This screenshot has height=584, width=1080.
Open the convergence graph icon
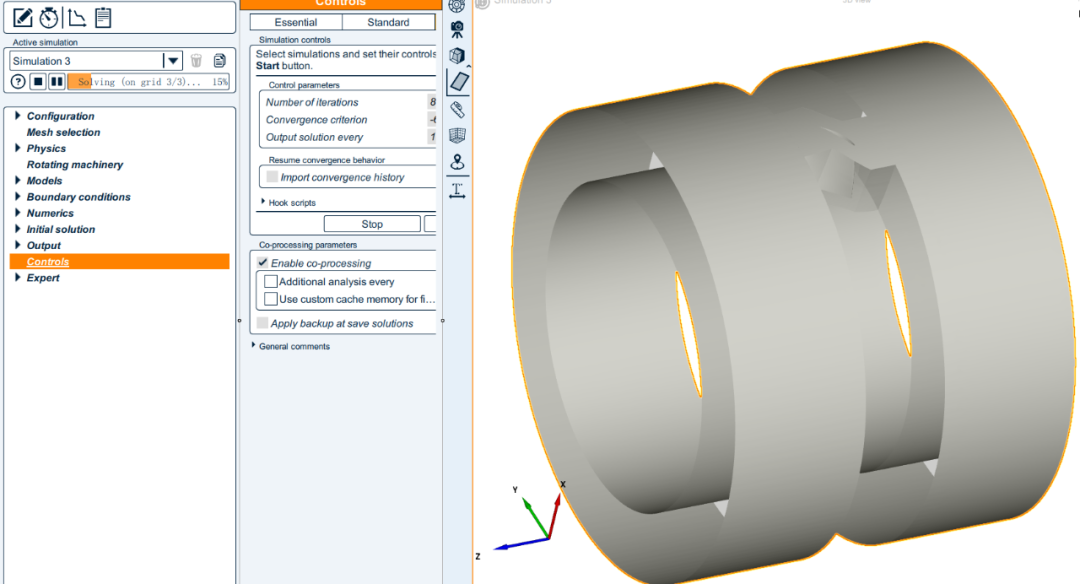click(77, 18)
